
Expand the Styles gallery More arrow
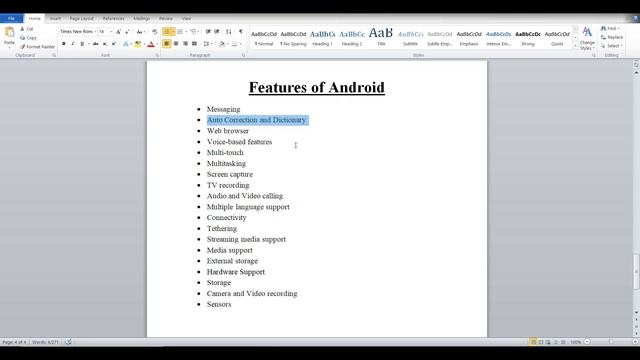pyautogui.click(x=575, y=46)
